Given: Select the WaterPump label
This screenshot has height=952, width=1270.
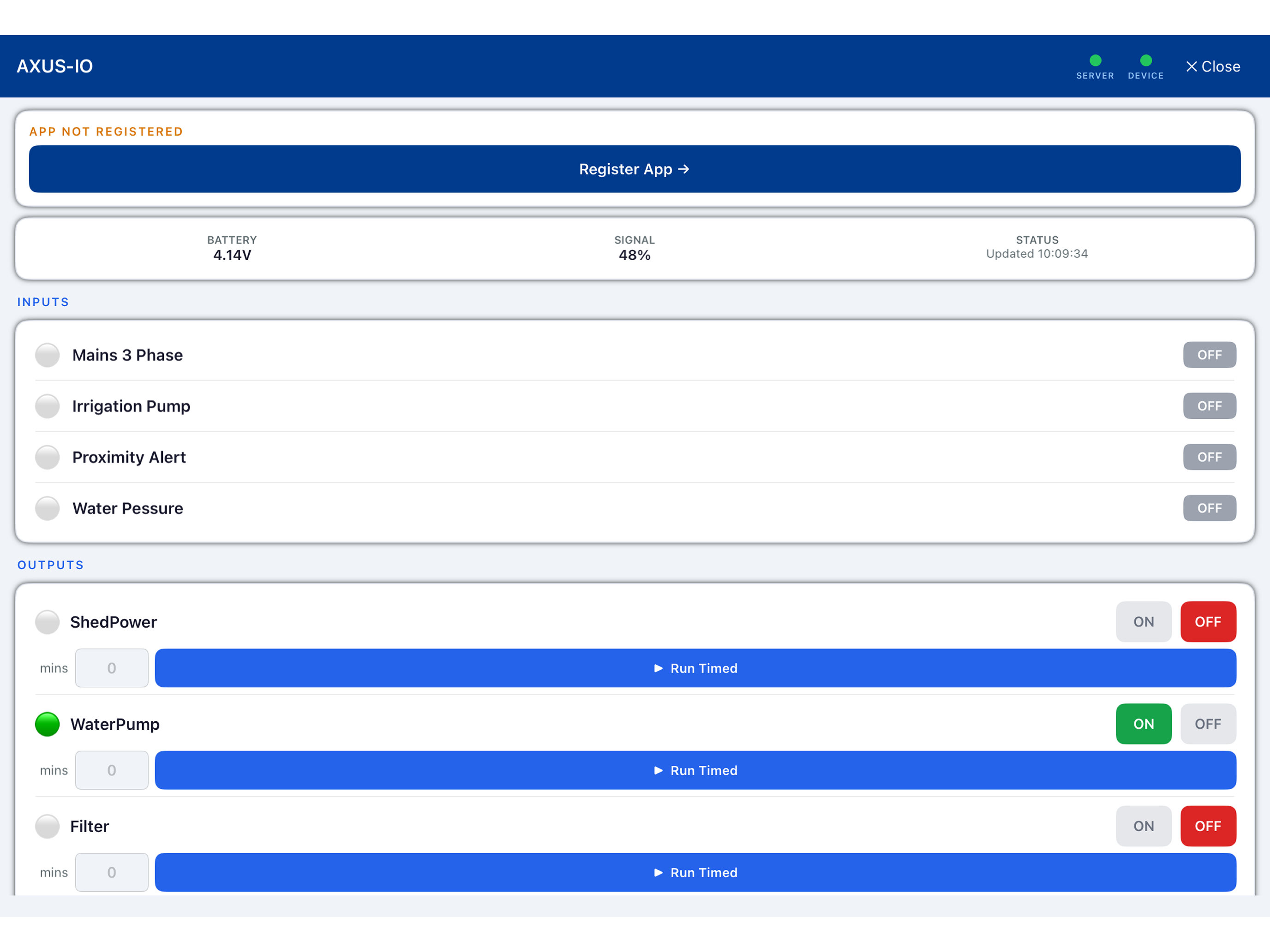Looking at the screenshot, I should [x=115, y=724].
